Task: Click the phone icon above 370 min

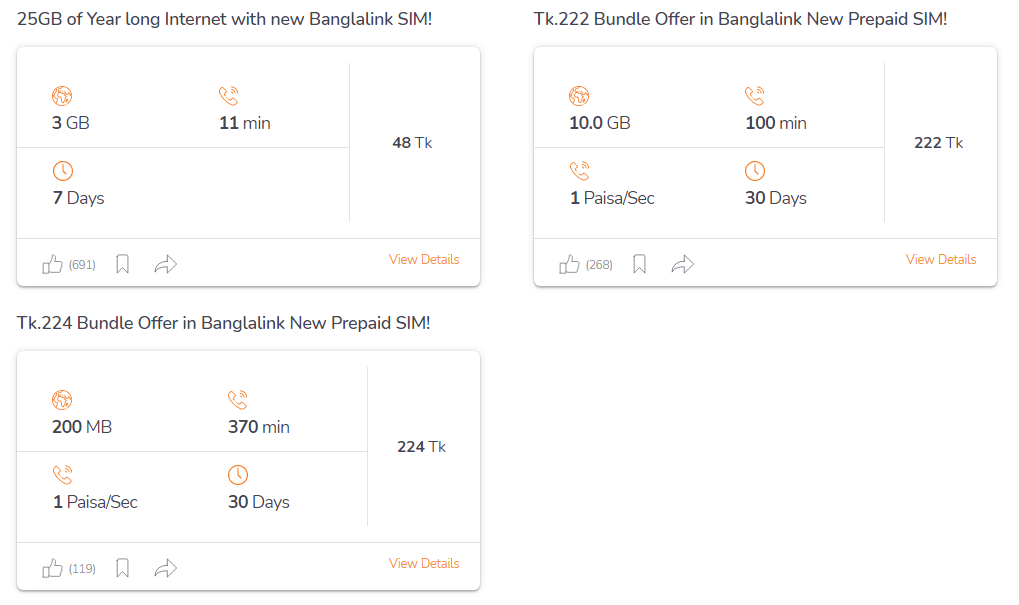Action: click(x=238, y=400)
